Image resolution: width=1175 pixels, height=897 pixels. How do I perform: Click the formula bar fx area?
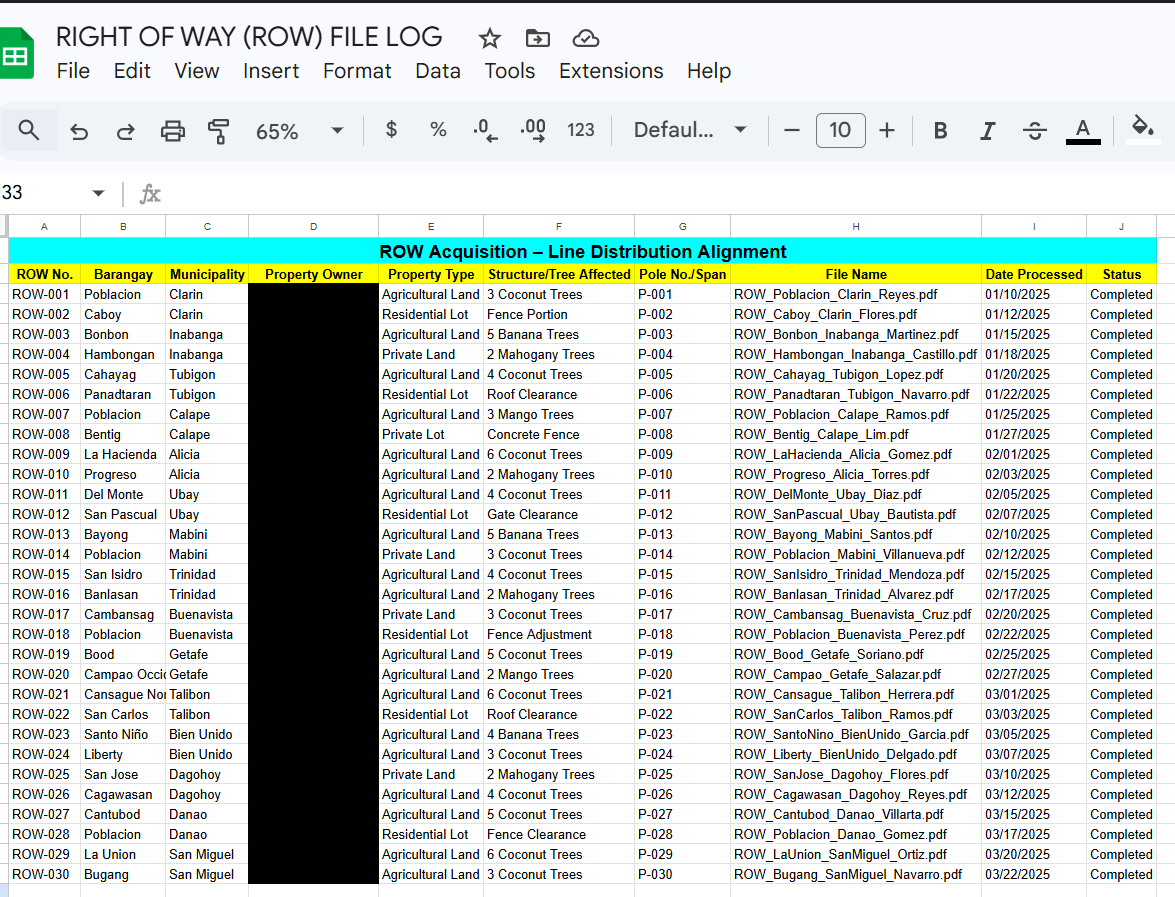coord(150,194)
